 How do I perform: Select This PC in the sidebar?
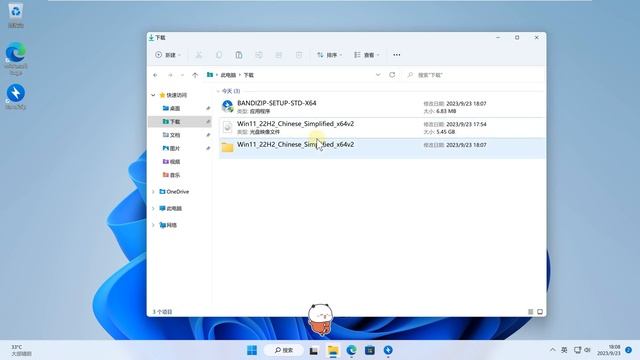(x=171, y=208)
